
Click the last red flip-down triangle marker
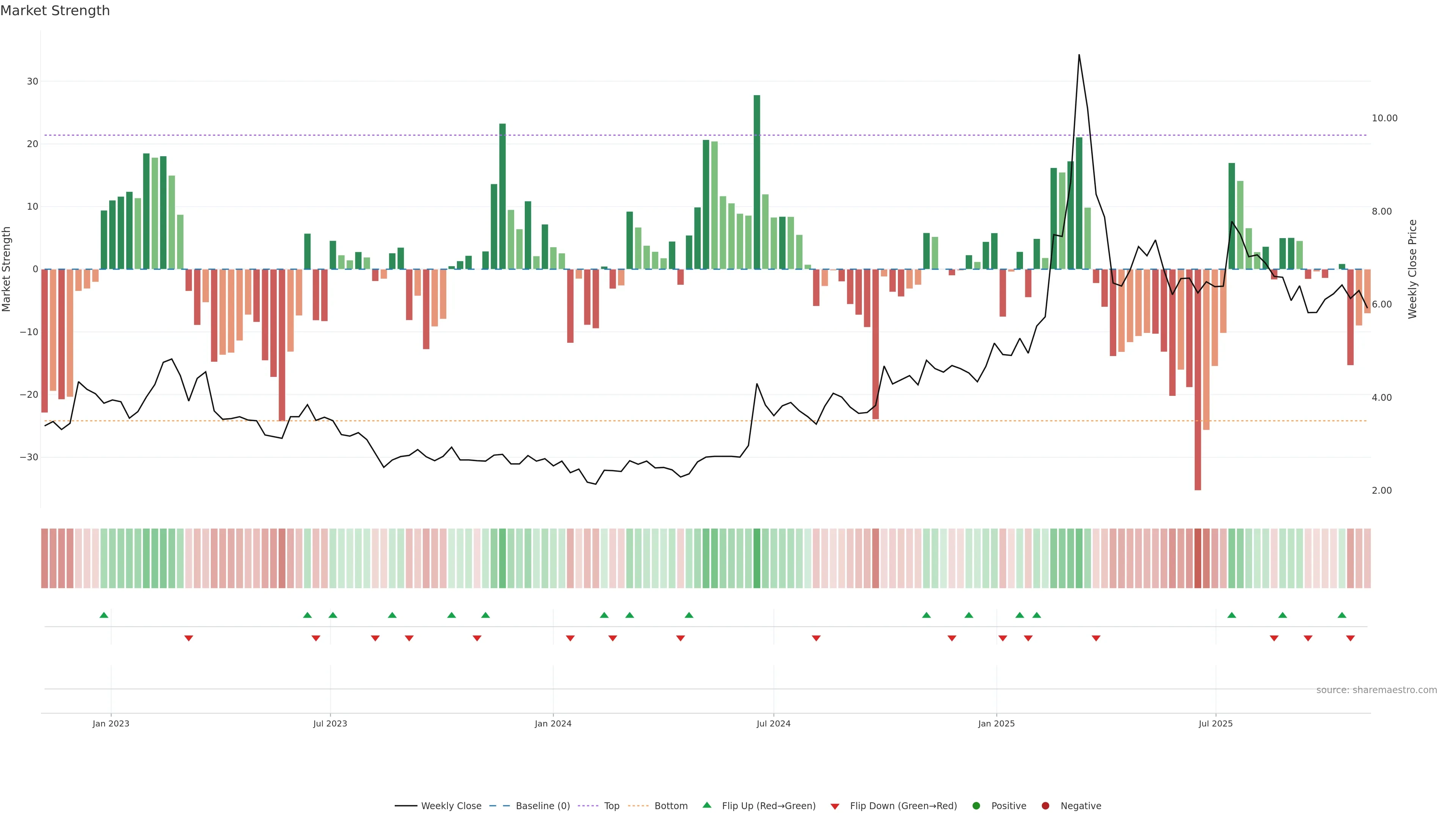[1350, 638]
